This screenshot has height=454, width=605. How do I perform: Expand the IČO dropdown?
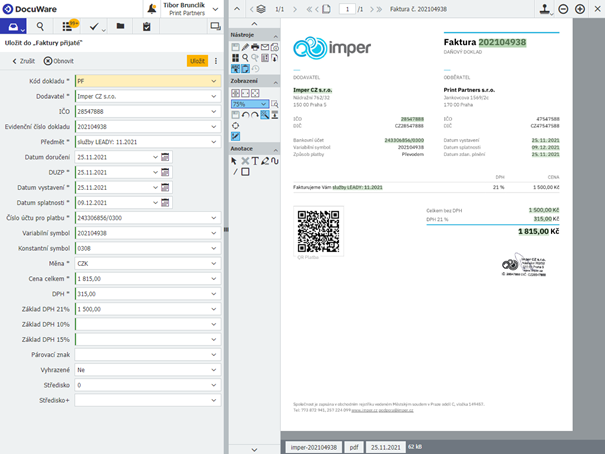(214, 111)
